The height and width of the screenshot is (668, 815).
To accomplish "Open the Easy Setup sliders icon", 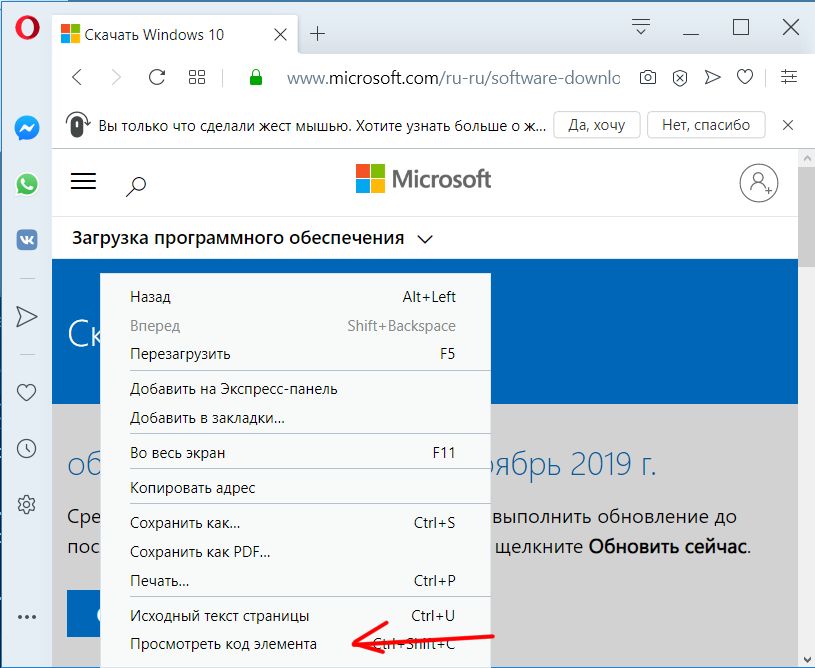I will [x=790, y=77].
